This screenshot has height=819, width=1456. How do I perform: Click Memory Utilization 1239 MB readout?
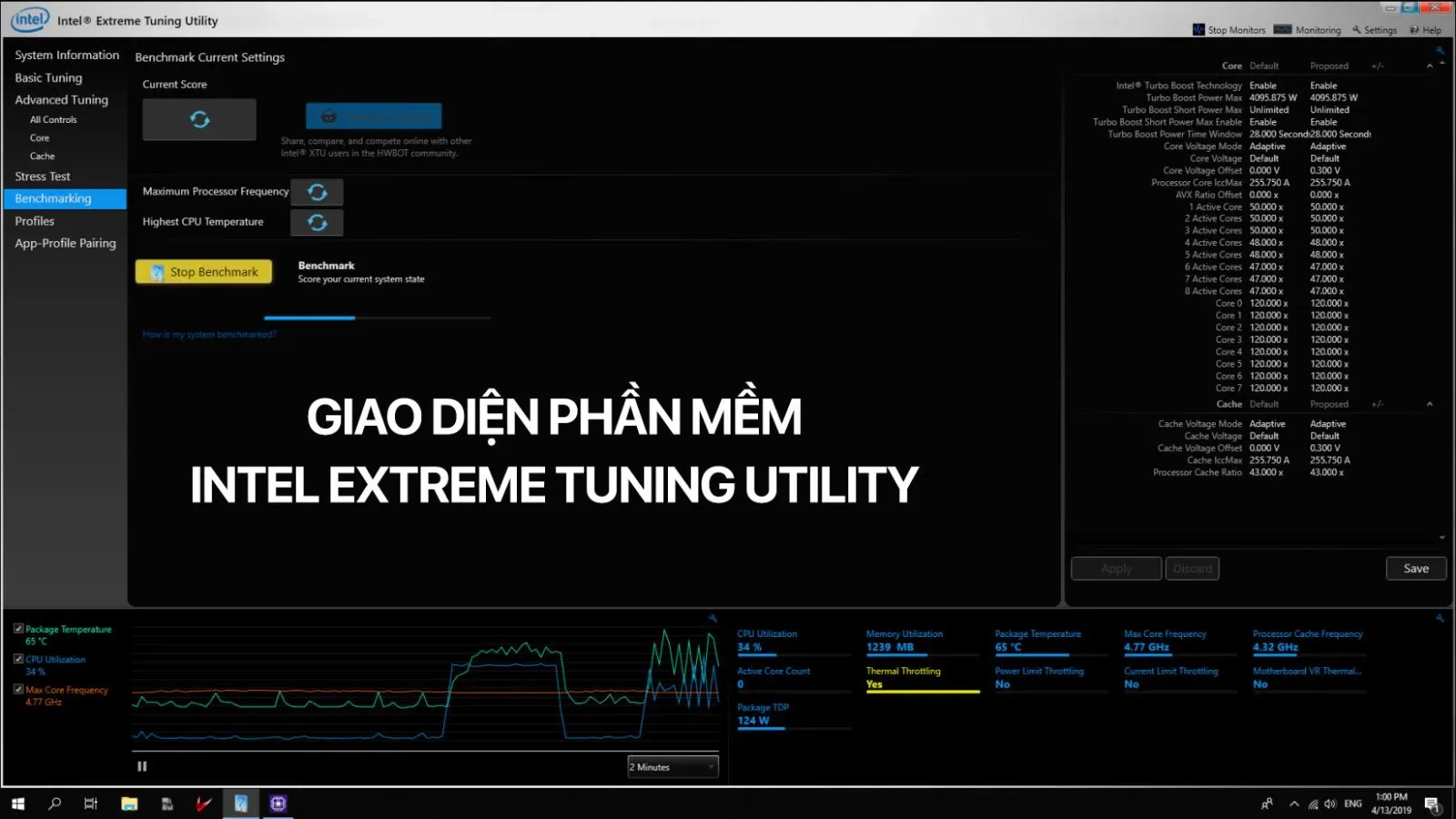pyautogui.click(x=890, y=648)
